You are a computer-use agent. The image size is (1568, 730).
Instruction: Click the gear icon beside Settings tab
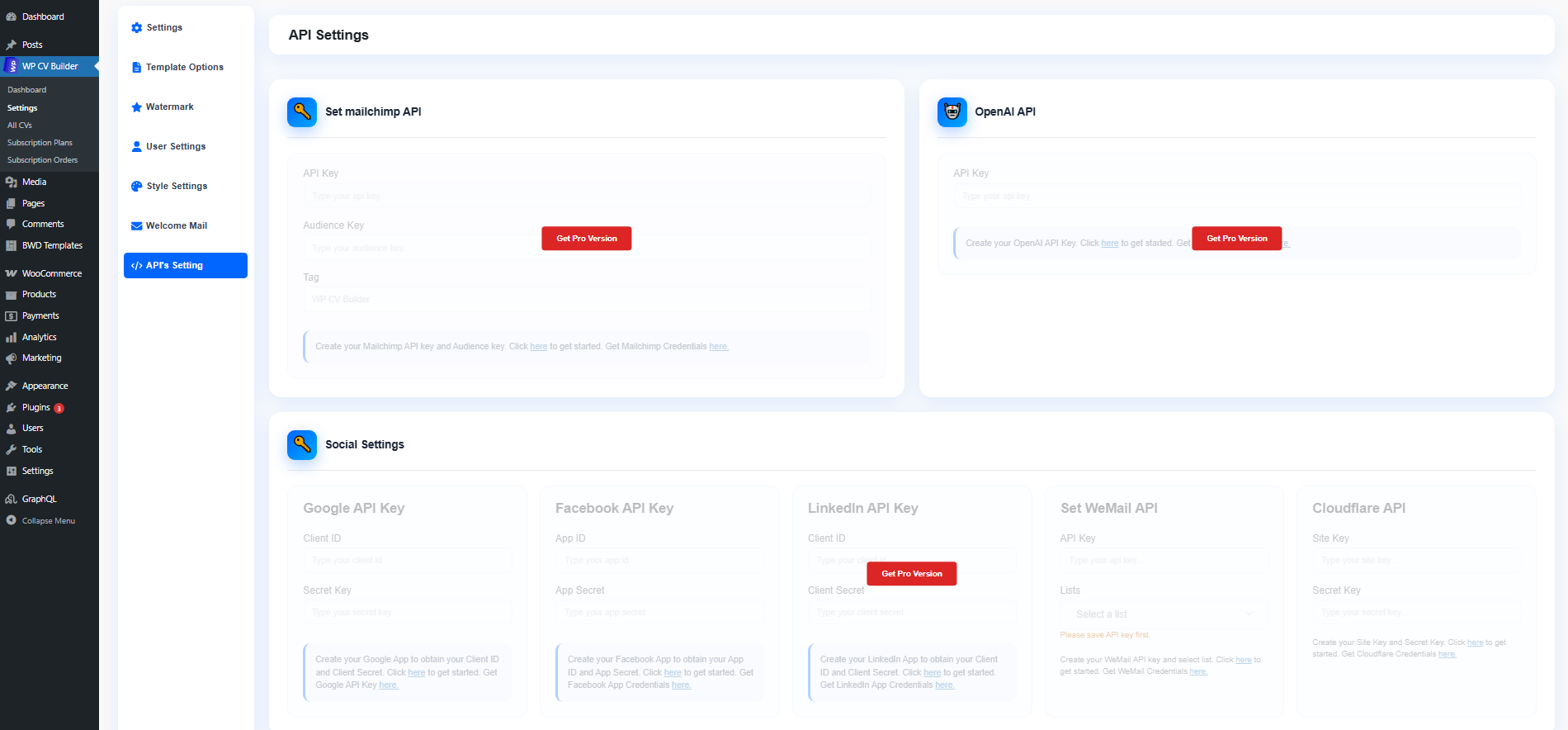pos(137,27)
